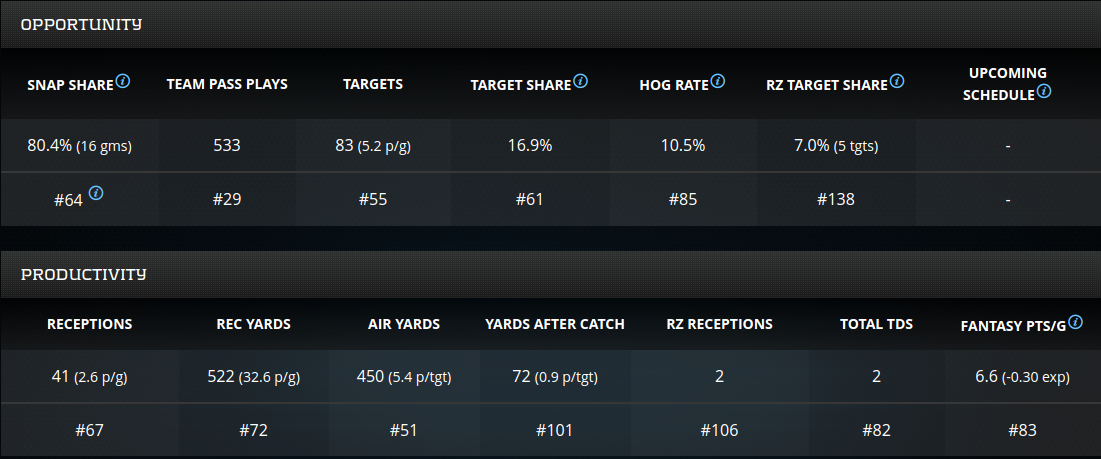1101x459 pixels.
Task: Click Hog Rate info icon
Action: (718, 81)
